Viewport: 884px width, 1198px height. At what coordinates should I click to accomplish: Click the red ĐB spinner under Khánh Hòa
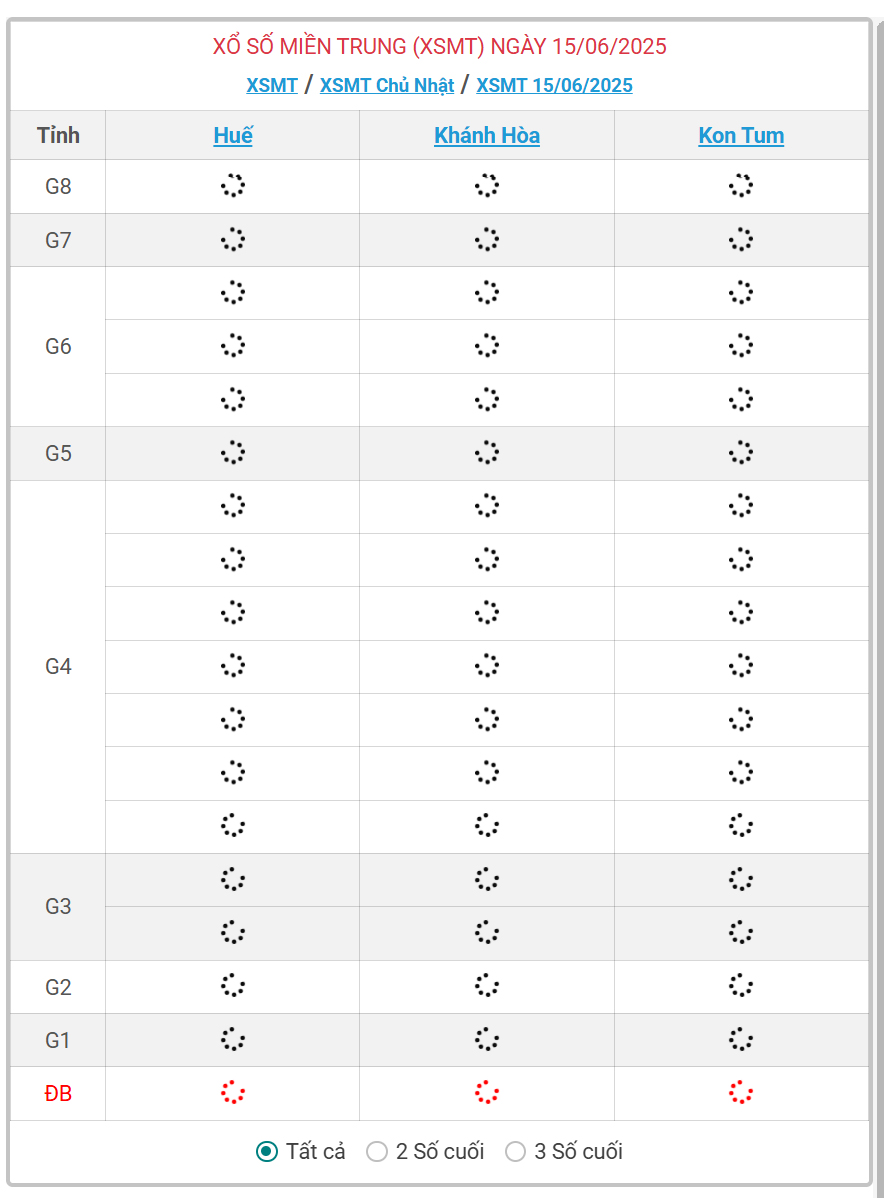coord(487,1093)
